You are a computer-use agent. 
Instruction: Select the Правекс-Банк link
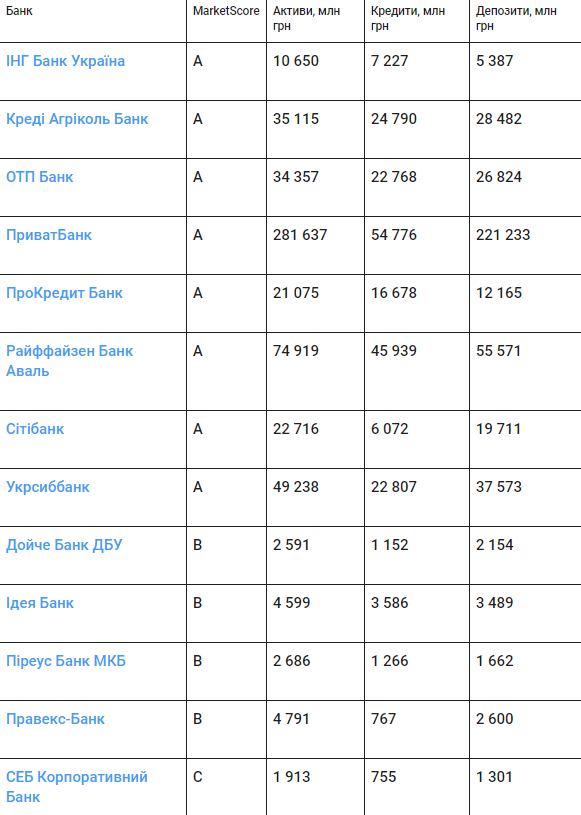click(56, 719)
